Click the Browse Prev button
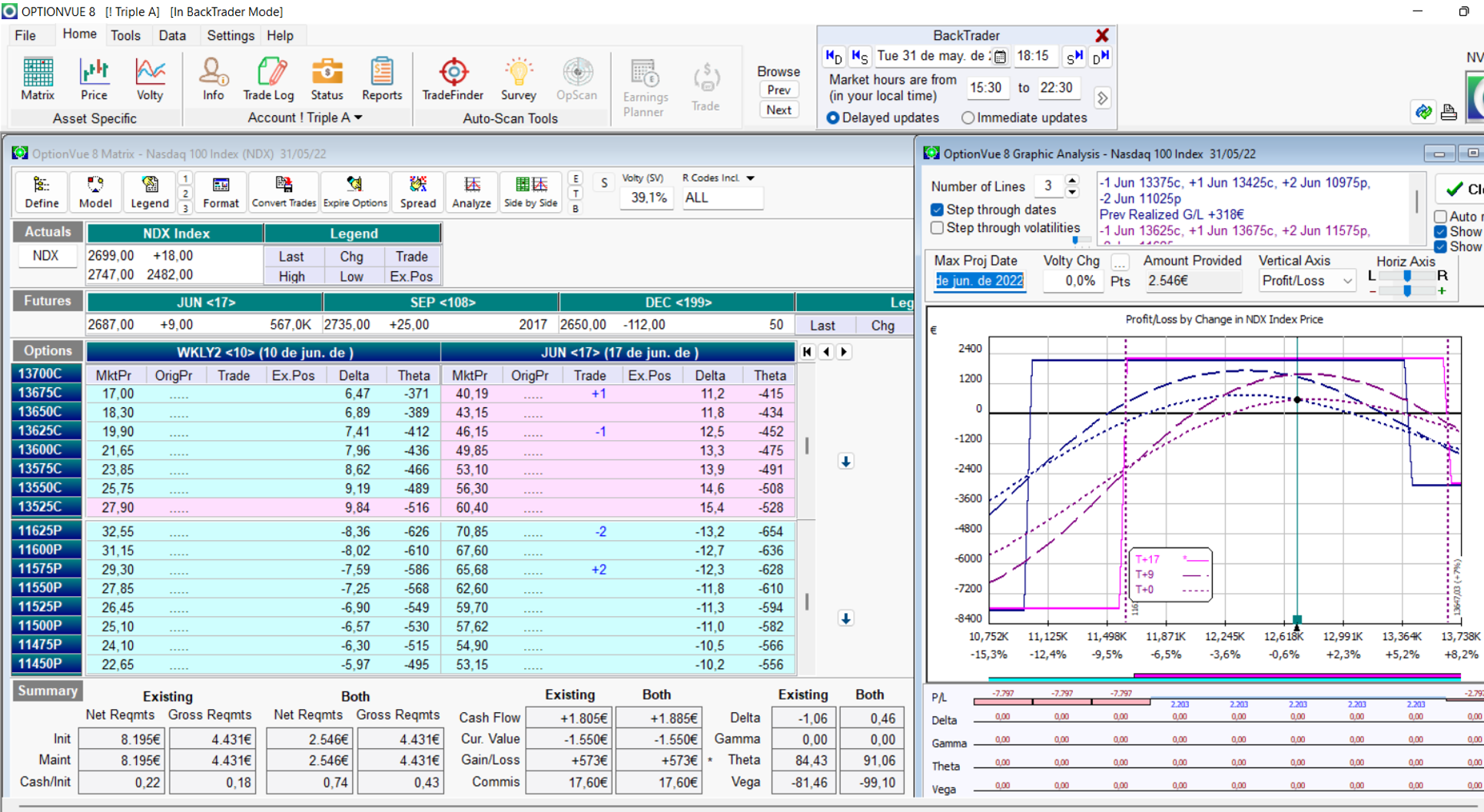This screenshot has width=1484, height=812. click(x=779, y=90)
